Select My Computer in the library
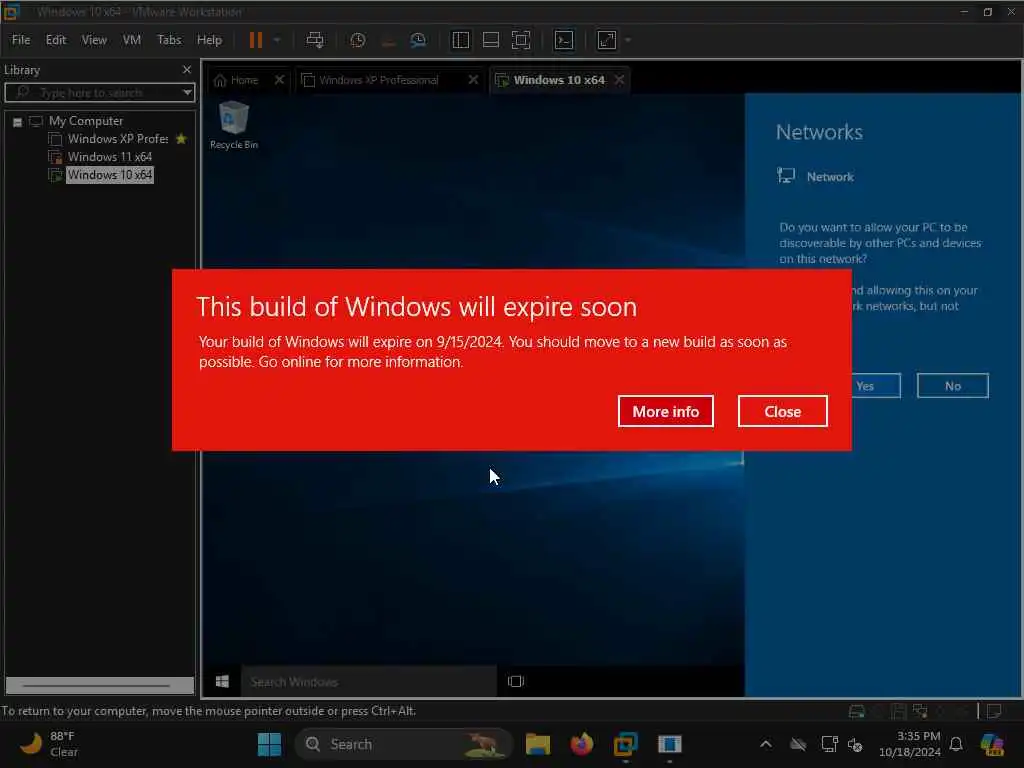Screen dimensions: 1024x768 tap(86, 121)
